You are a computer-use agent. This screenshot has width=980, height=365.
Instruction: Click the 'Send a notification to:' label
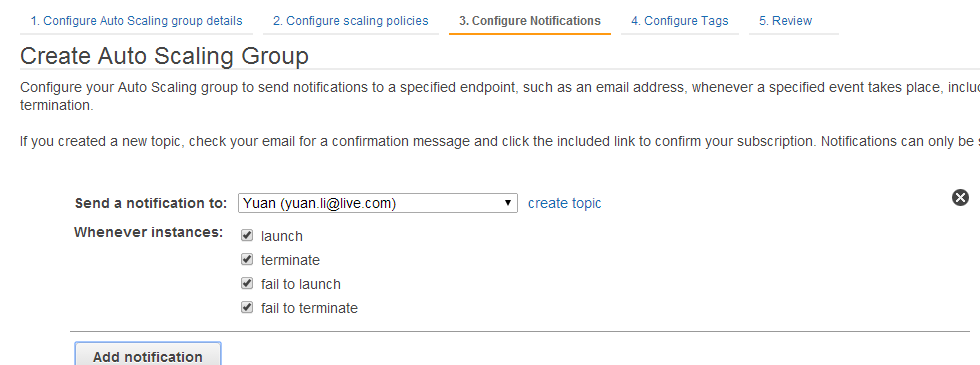pos(151,203)
